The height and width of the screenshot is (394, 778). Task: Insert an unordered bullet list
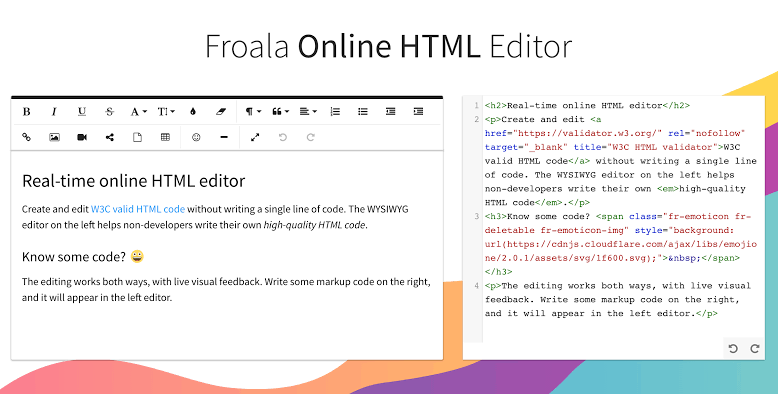click(363, 112)
